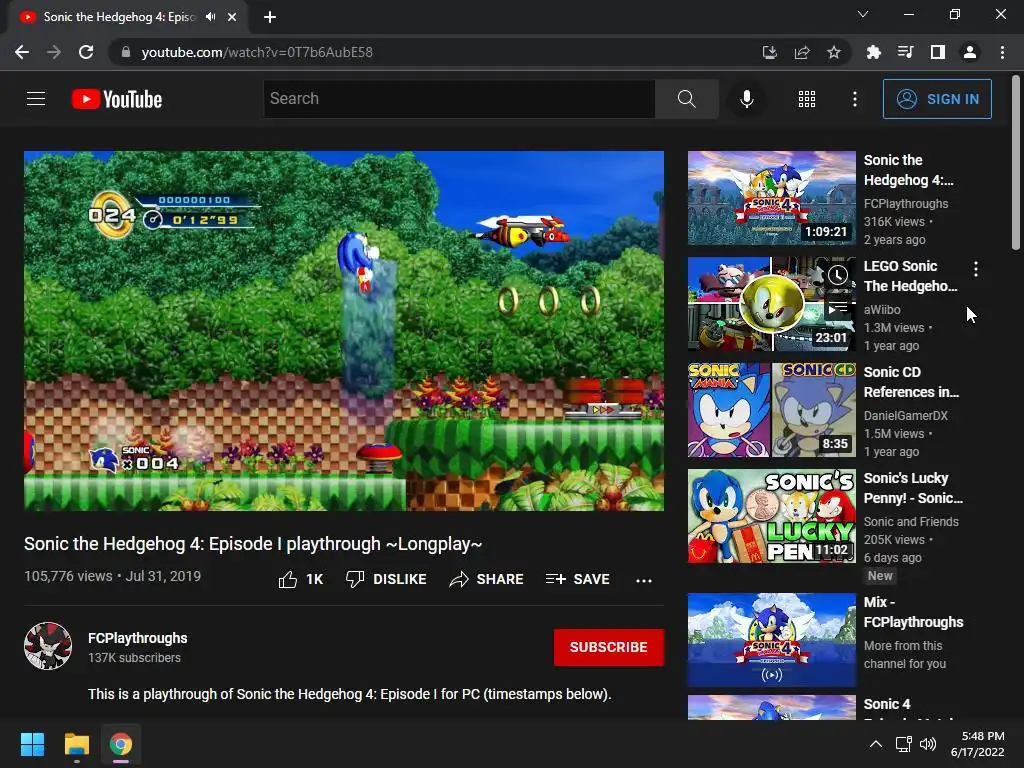Select the Sonic the Hedgehog 4 tab
The image size is (1024, 768).
tap(120, 17)
